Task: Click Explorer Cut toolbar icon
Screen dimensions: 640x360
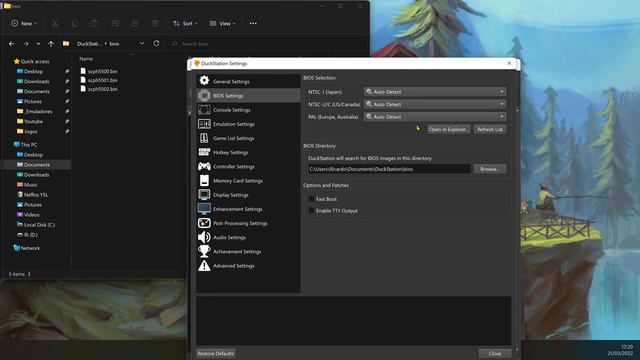Action: [x=55, y=24]
